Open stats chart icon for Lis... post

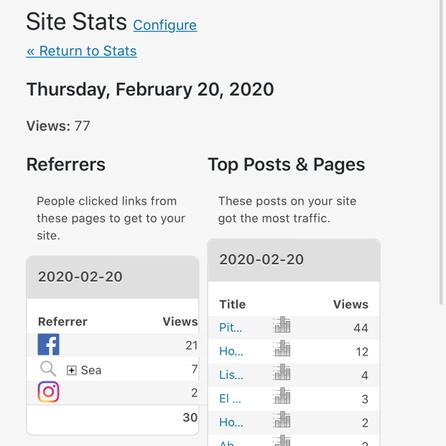coord(282,372)
